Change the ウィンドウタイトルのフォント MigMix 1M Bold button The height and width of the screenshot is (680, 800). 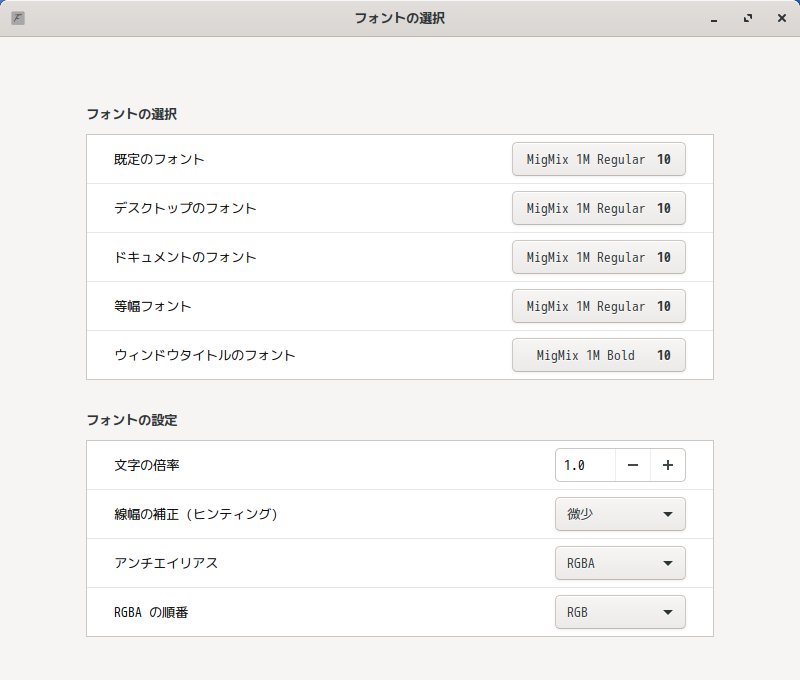click(598, 355)
